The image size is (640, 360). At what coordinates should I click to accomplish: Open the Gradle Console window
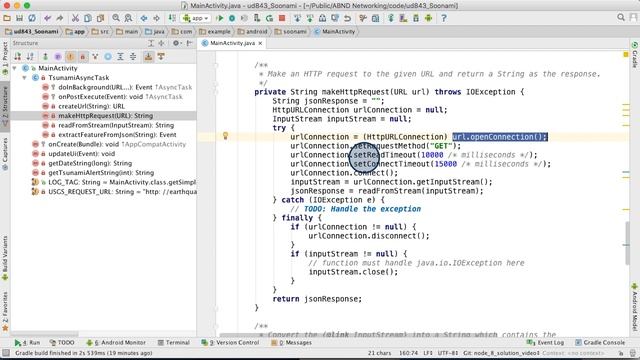pyautogui.click(x=600, y=342)
